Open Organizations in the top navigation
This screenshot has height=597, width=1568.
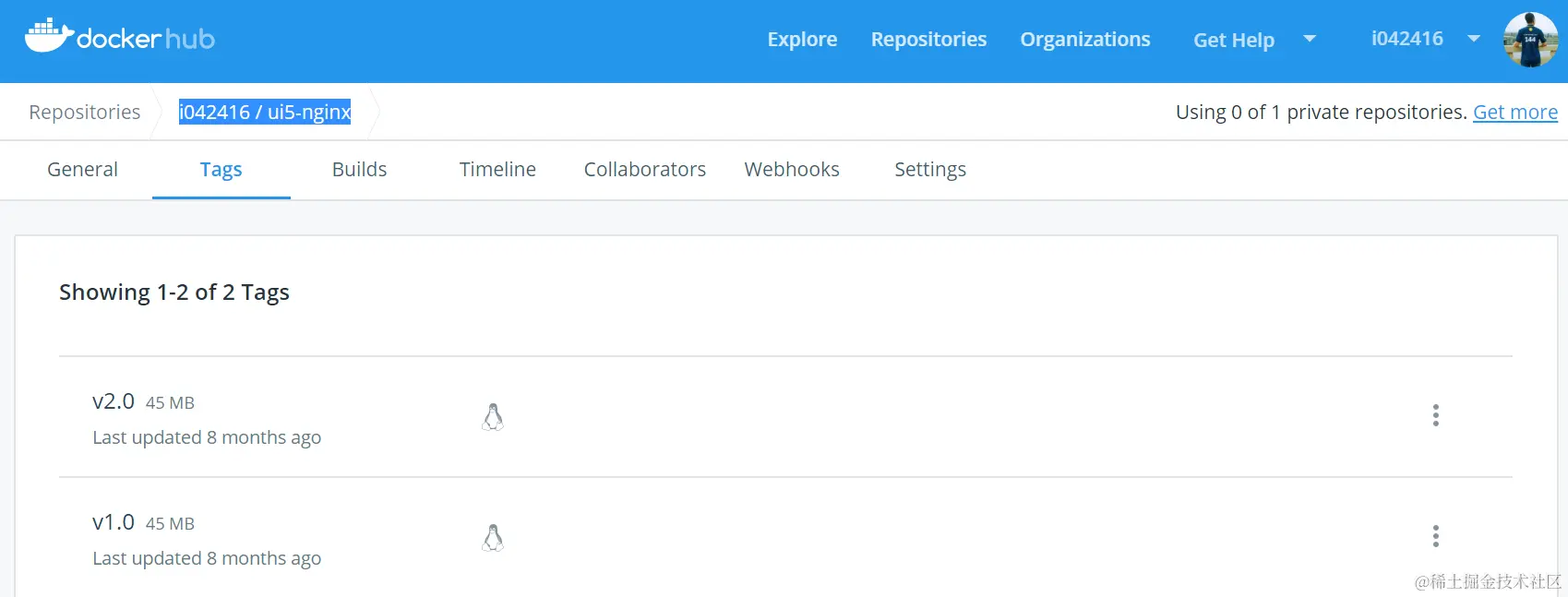1084,40
